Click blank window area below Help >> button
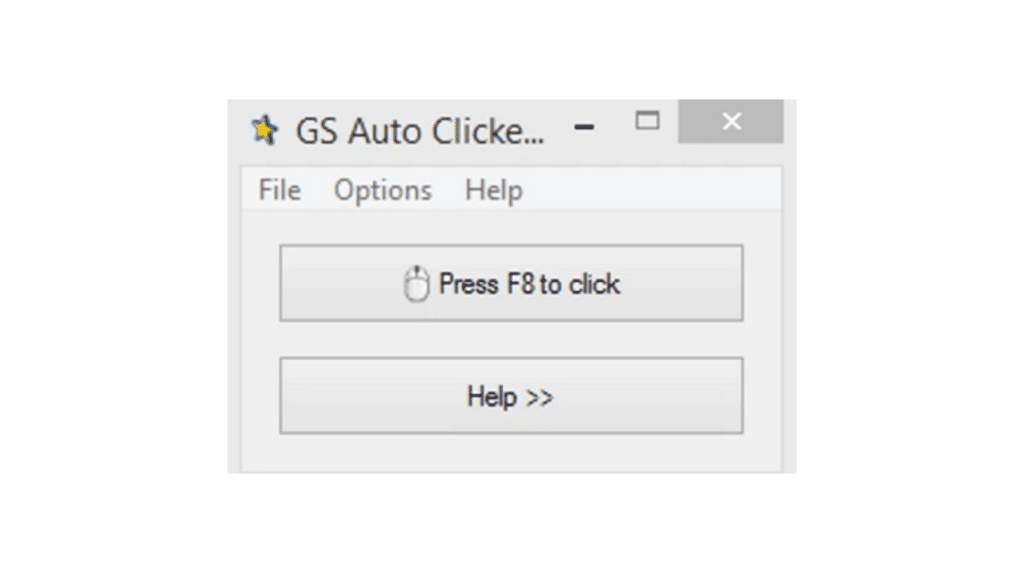Screen dimensions: 1024x573 511,453
